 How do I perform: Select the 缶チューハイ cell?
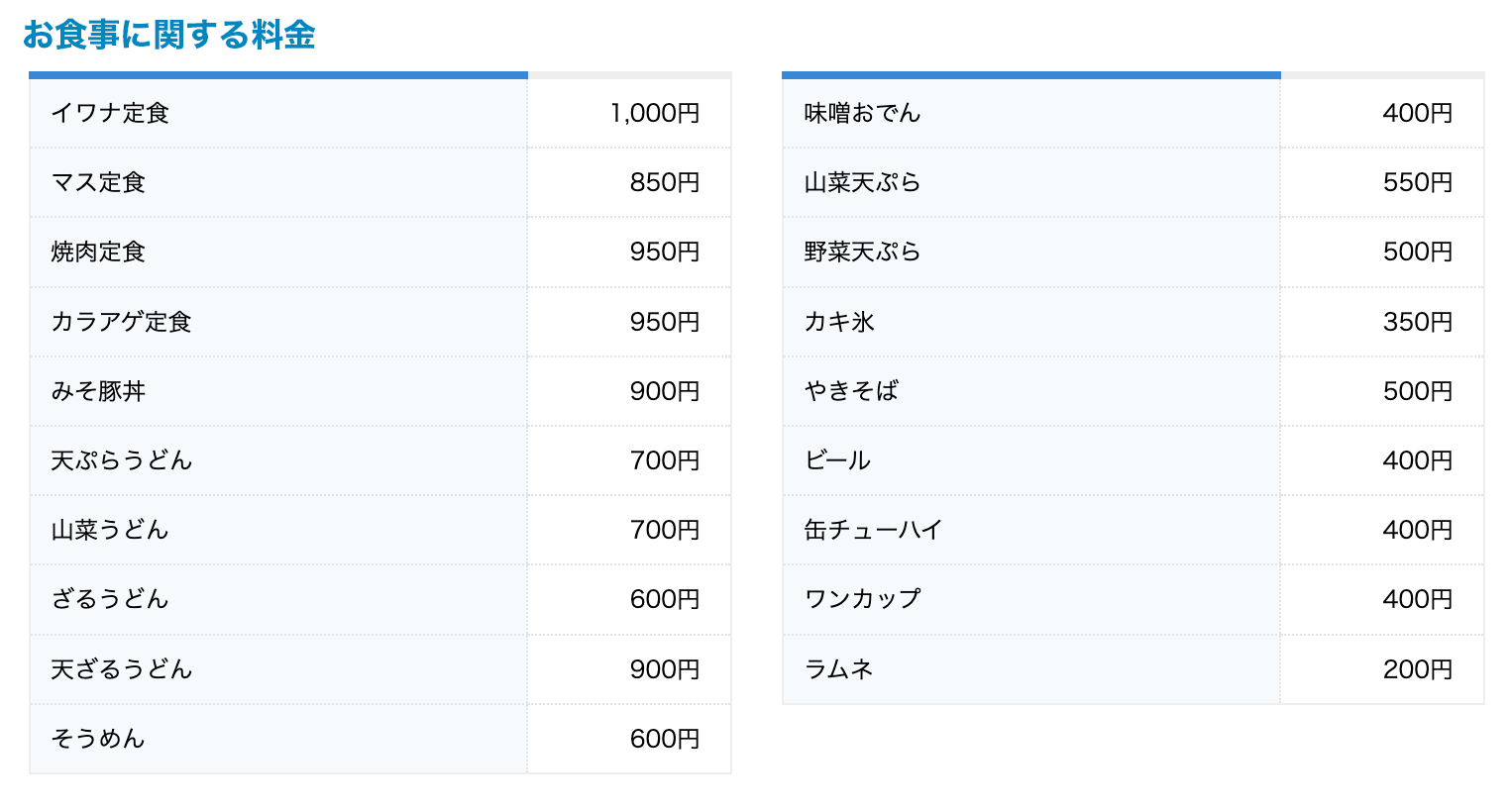click(873, 530)
